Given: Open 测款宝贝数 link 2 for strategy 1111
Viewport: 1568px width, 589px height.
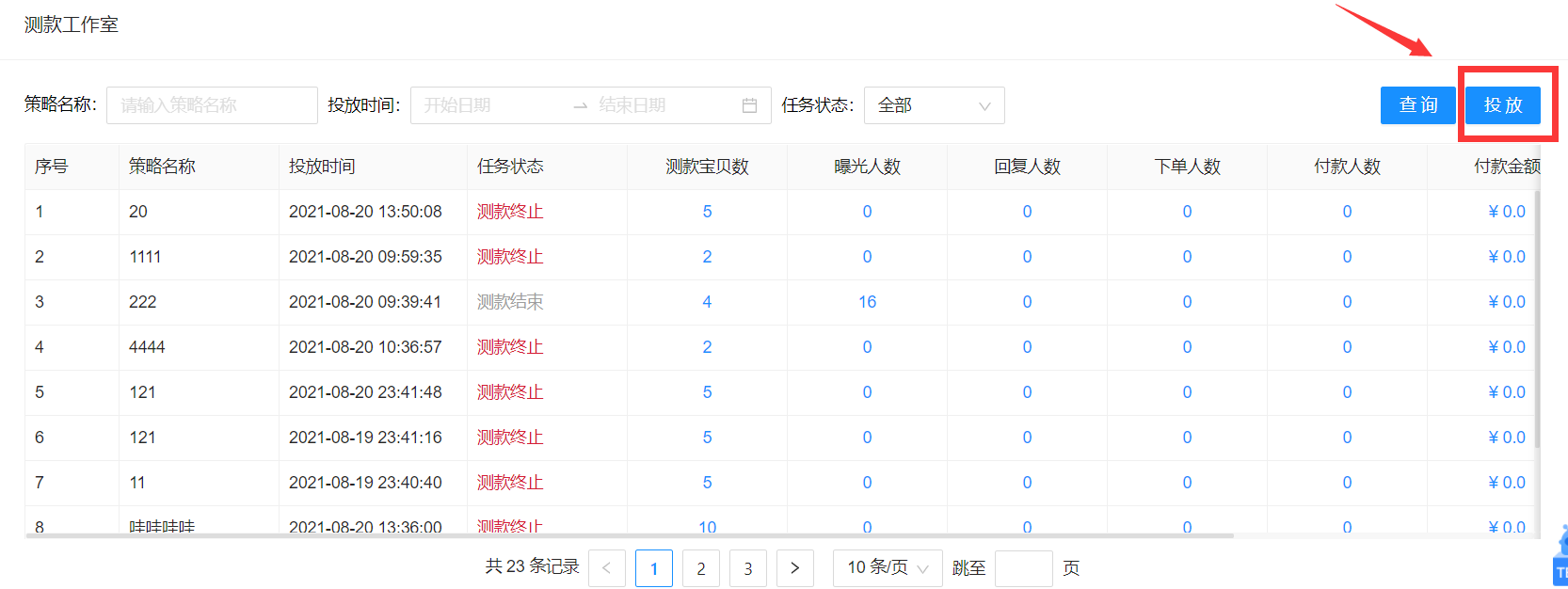Looking at the screenshot, I should tap(707, 257).
